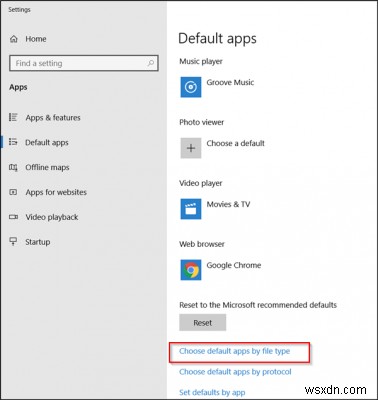Open Choose default apps by file type
378x400 pixels.
click(234, 351)
